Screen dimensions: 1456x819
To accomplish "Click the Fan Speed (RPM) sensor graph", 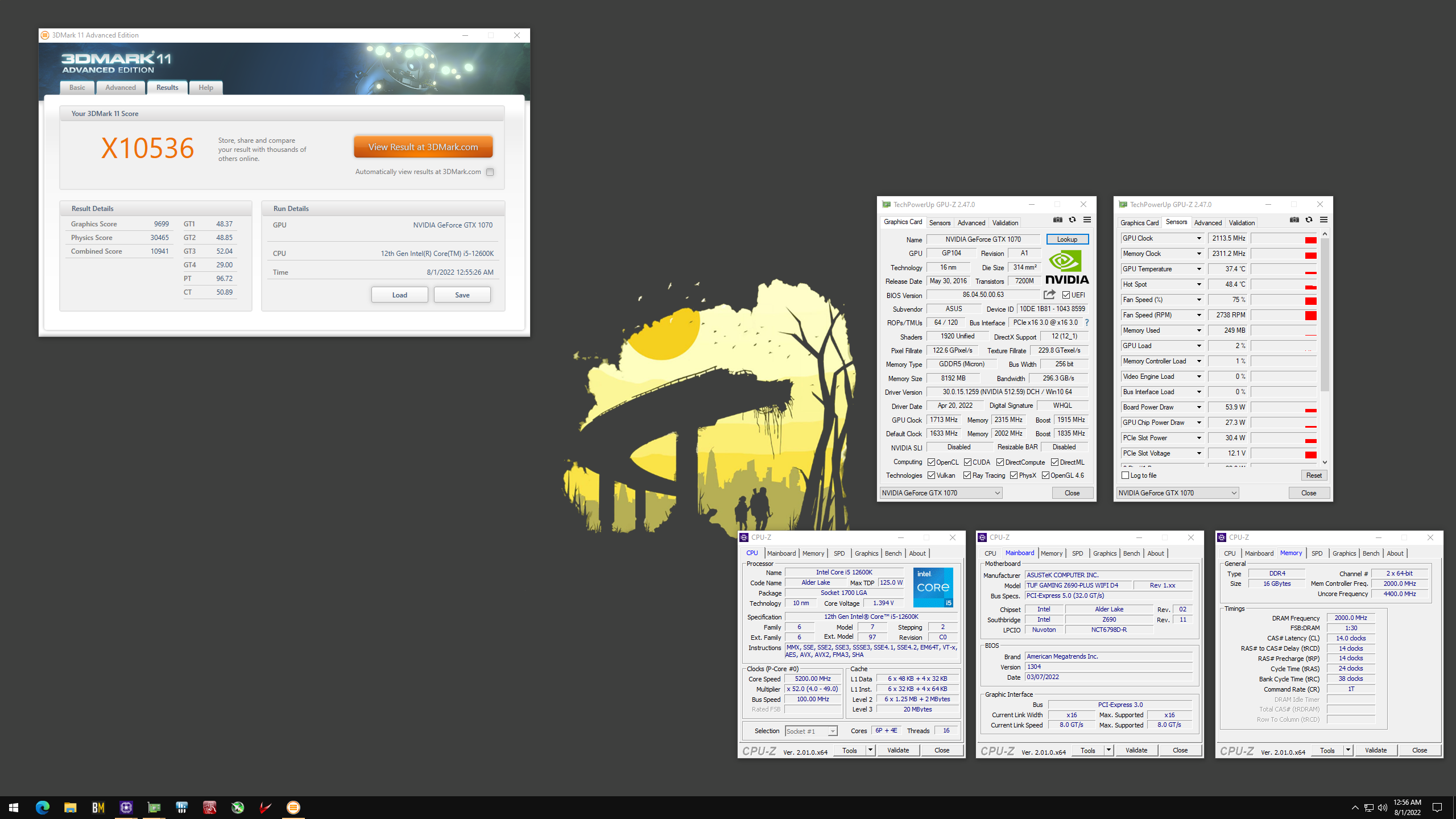I will [1284, 315].
